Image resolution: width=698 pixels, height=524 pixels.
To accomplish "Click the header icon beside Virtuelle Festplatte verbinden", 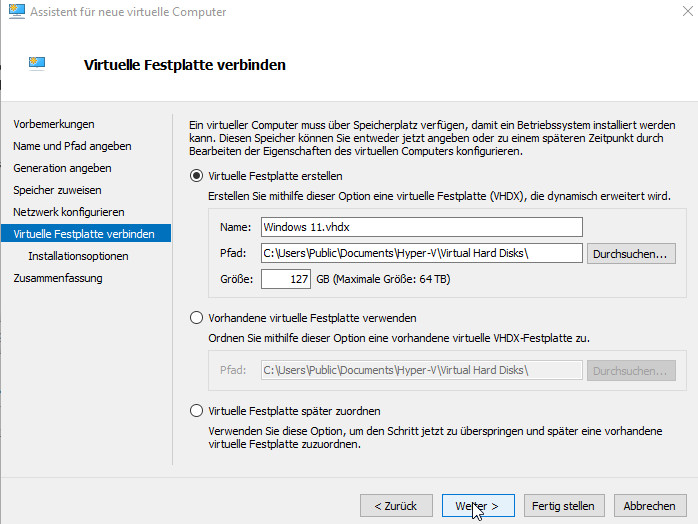I will pos(38,64).
